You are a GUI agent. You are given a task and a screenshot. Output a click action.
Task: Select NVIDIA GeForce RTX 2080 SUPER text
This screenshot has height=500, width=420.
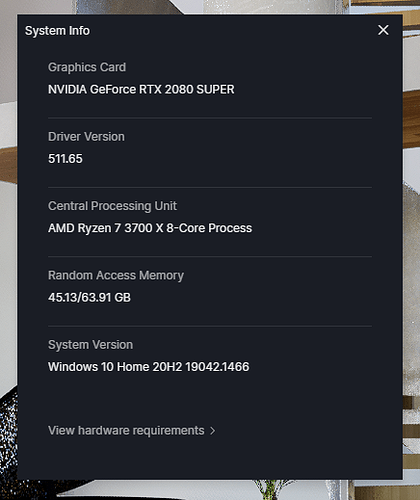point(141,89)
